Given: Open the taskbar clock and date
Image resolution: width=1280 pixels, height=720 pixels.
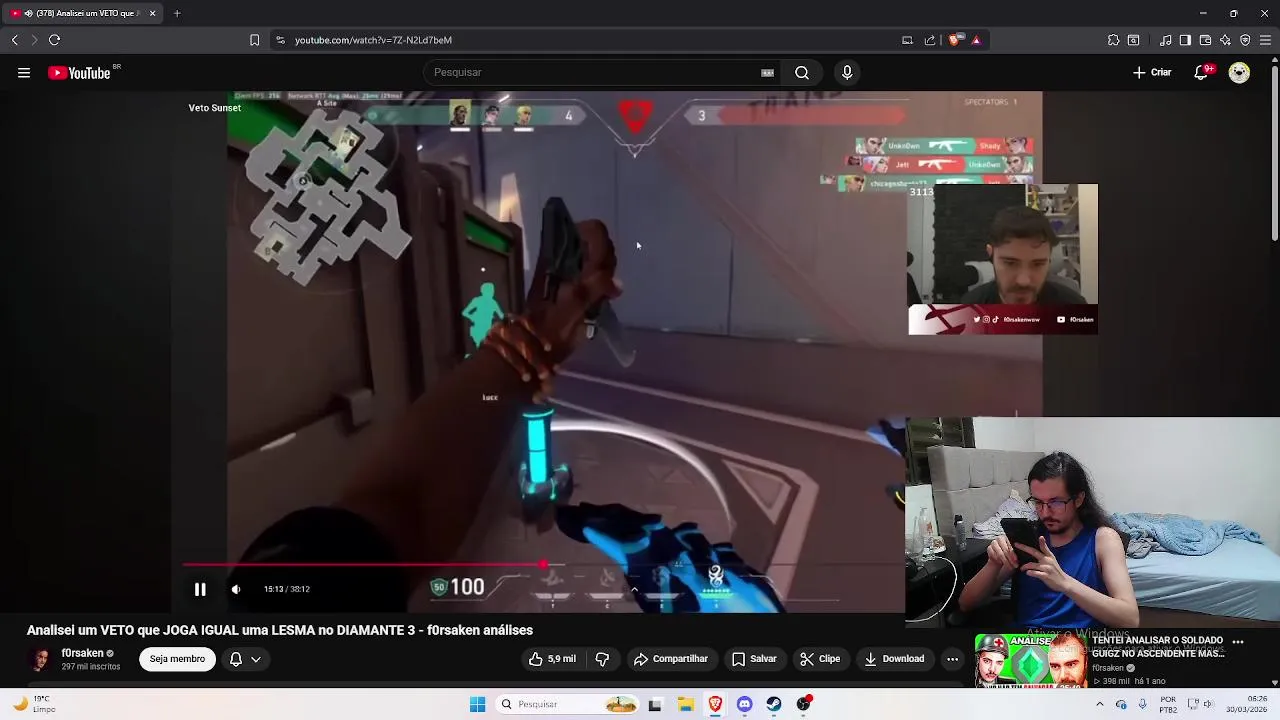Looking at the screenshot, I should pos(1247,704).
